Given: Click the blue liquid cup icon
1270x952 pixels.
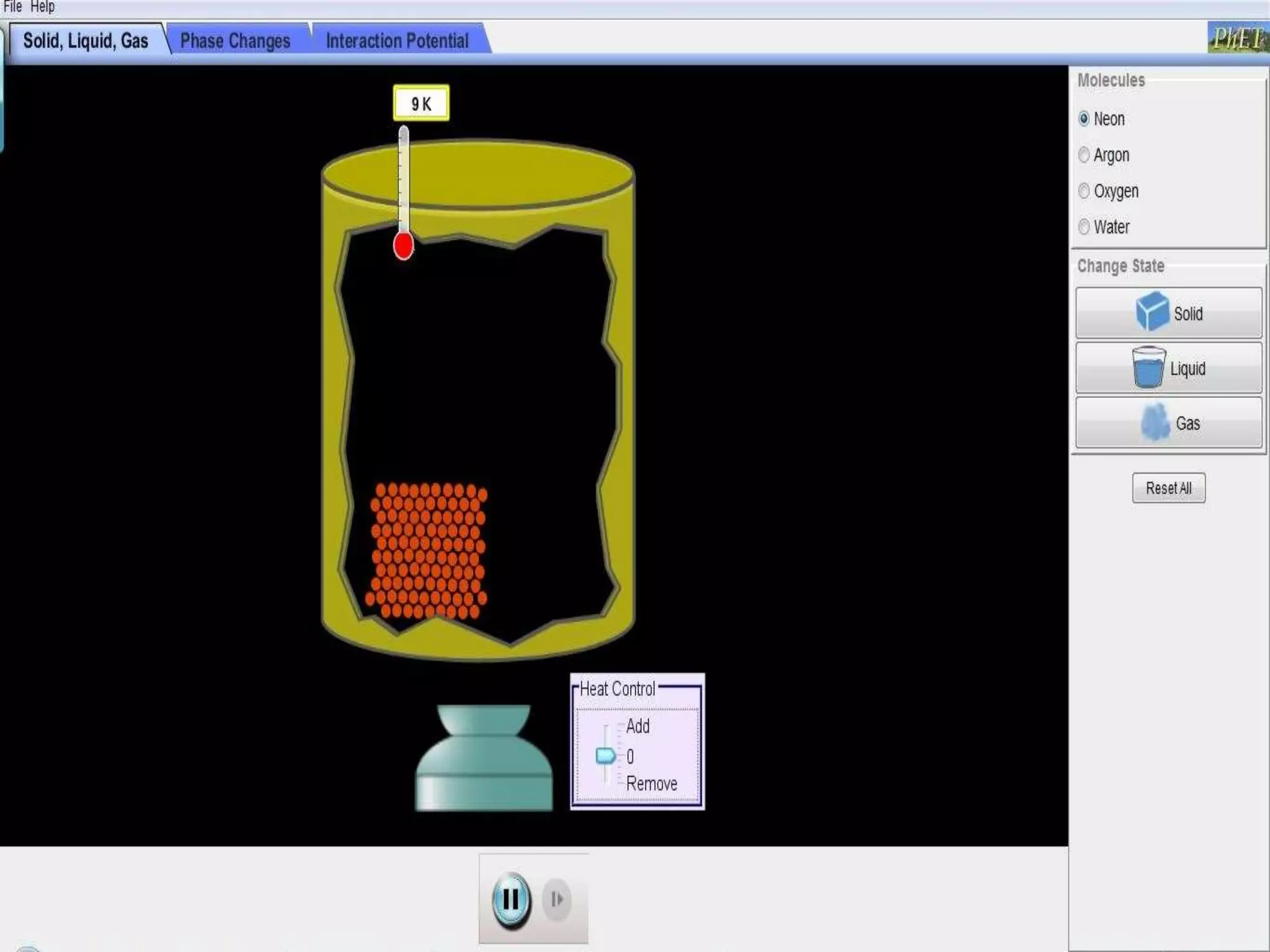Looking at the screenshot, I should 1148,368.
